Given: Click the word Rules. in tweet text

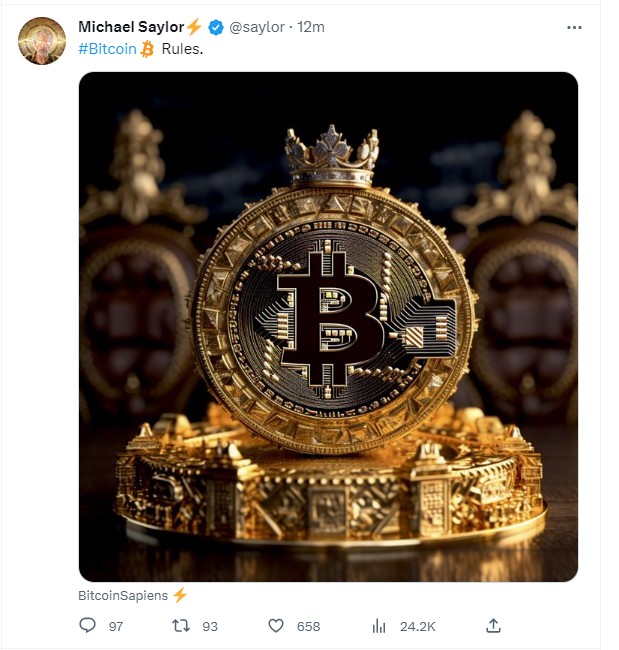Looking at the screenshot, I should 182,49.
